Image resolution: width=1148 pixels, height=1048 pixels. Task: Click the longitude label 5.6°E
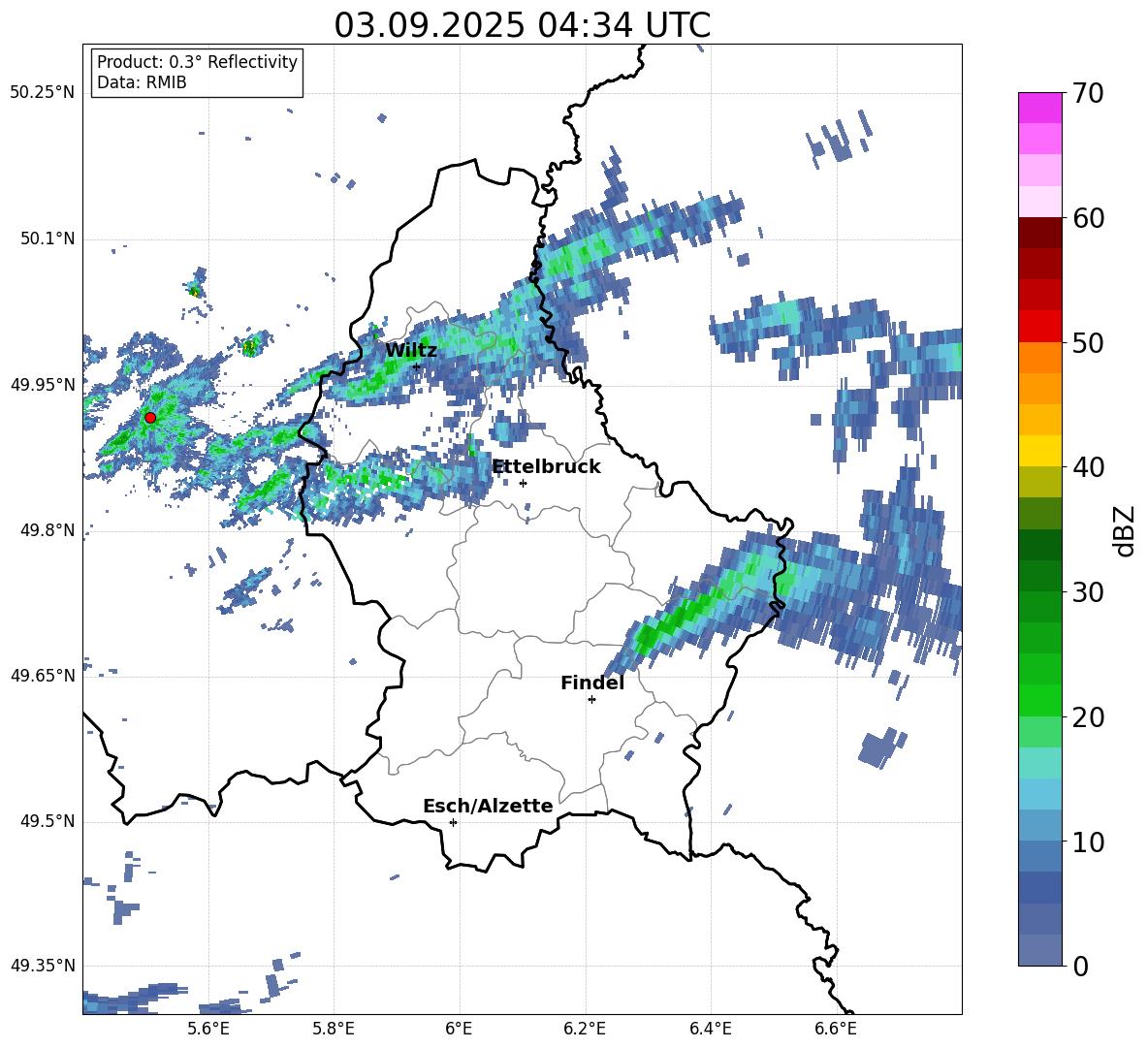click(x=208, y=1029)
